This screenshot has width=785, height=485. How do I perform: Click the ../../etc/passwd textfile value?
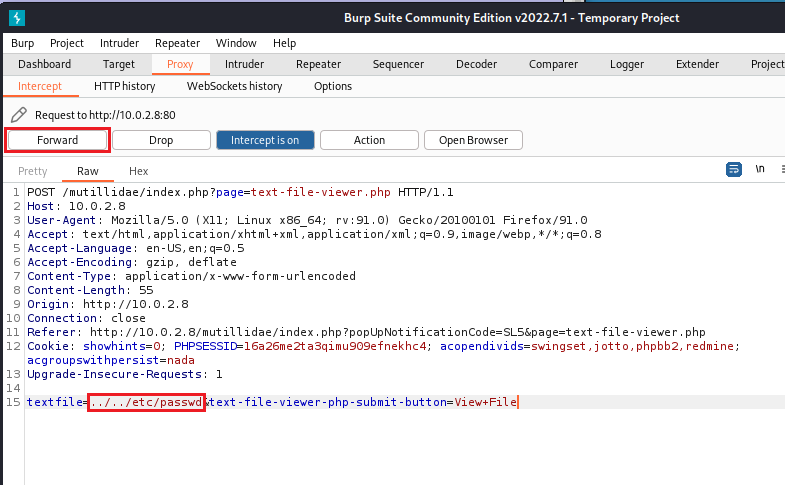pyautogui.click(x=146, y=402)
